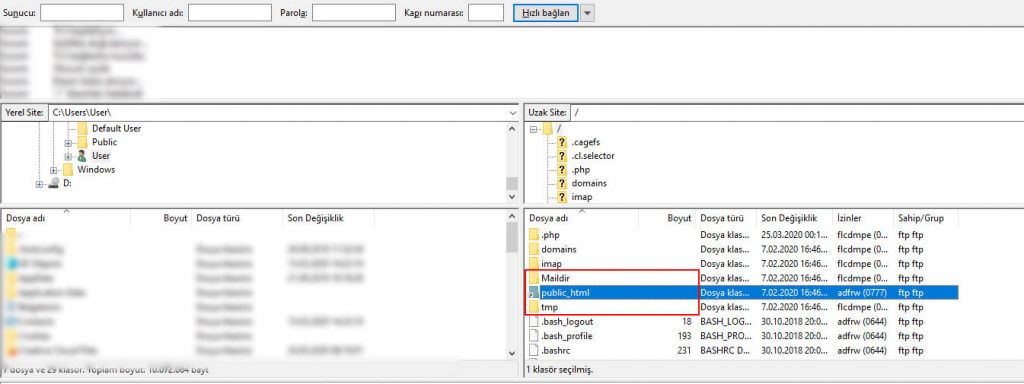Select .cl.selector question-mark folder icon

562,156
